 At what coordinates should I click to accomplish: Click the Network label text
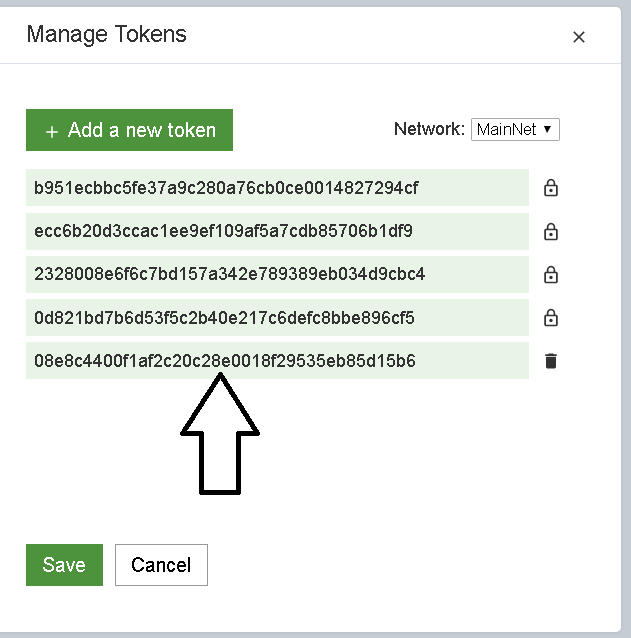point(429,129)
